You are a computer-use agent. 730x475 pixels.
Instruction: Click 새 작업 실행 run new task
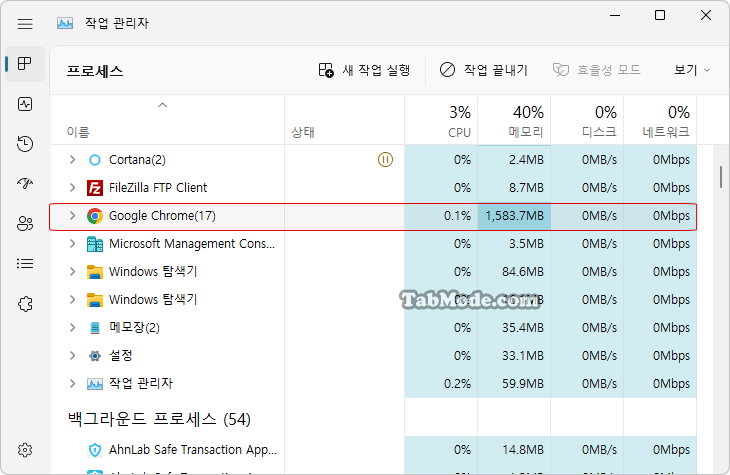tap(364, 70)
